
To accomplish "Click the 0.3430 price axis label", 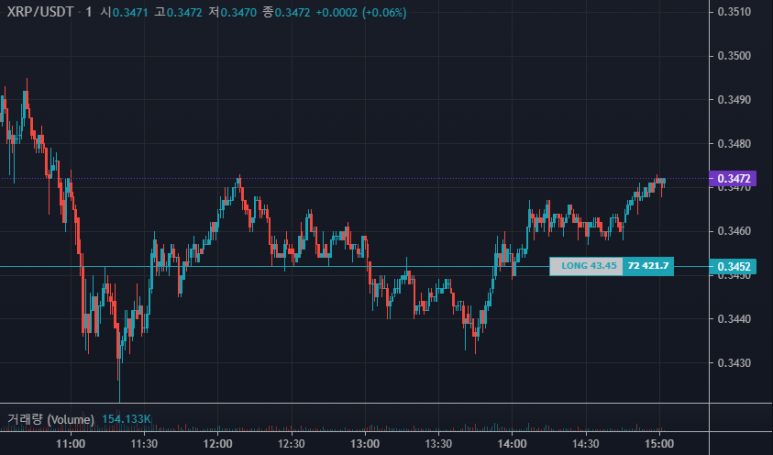I will 734,363.
